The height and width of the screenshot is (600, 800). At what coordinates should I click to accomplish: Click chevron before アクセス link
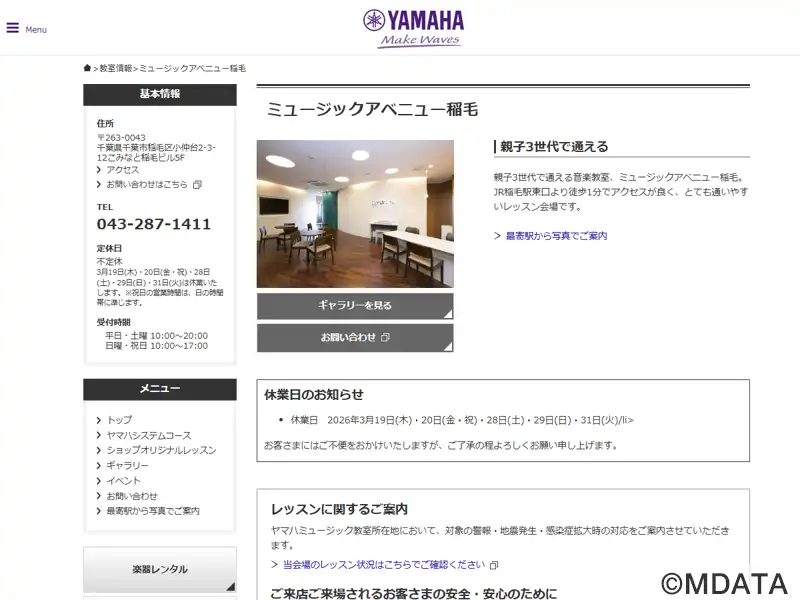[x=99, y=170]
